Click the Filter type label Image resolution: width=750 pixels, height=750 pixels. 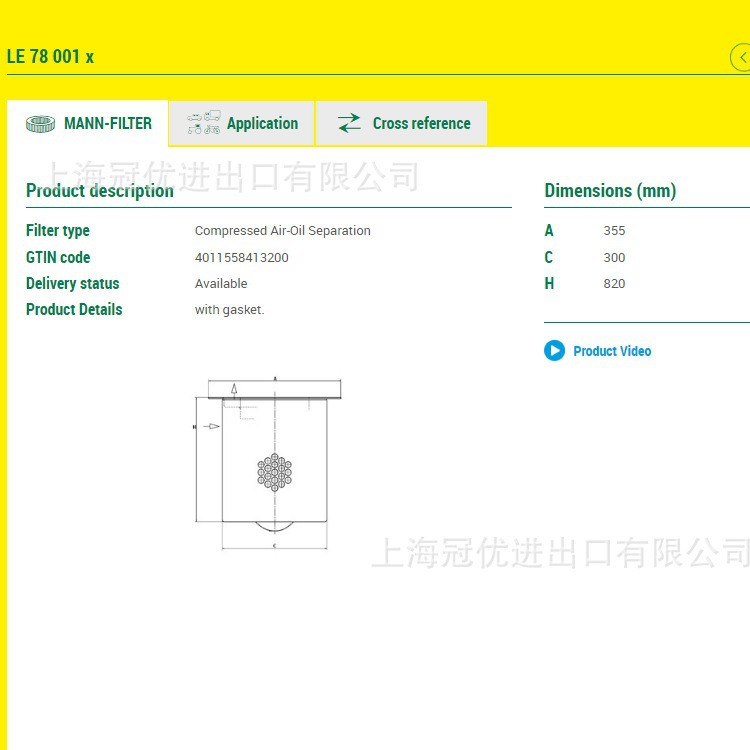click(x=58, y=231)
